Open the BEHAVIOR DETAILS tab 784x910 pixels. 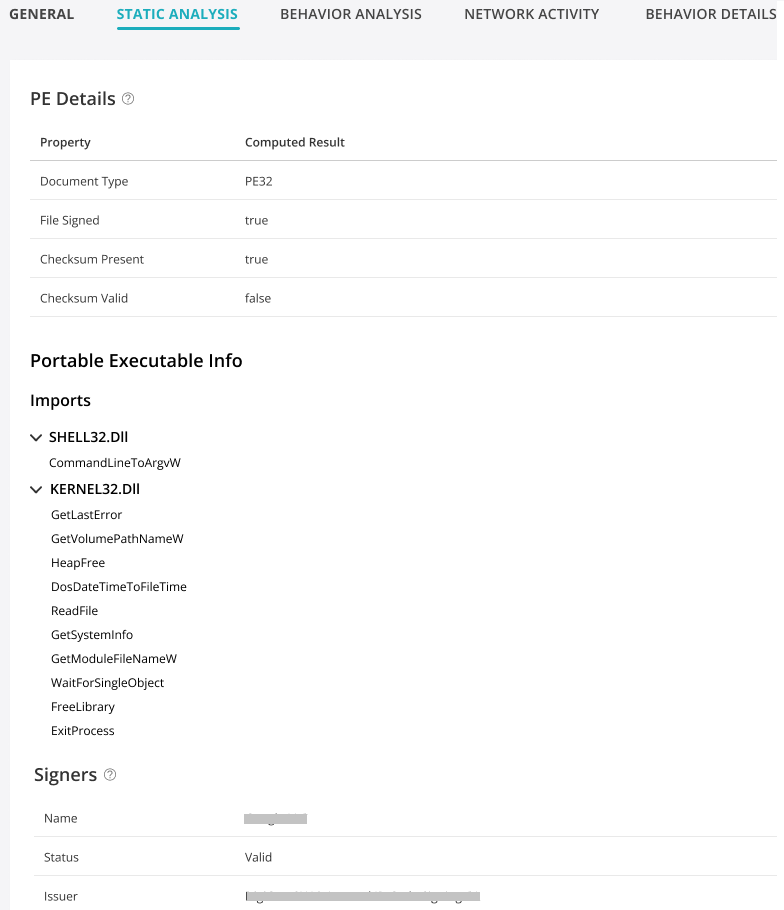click(x=710, y=14)
